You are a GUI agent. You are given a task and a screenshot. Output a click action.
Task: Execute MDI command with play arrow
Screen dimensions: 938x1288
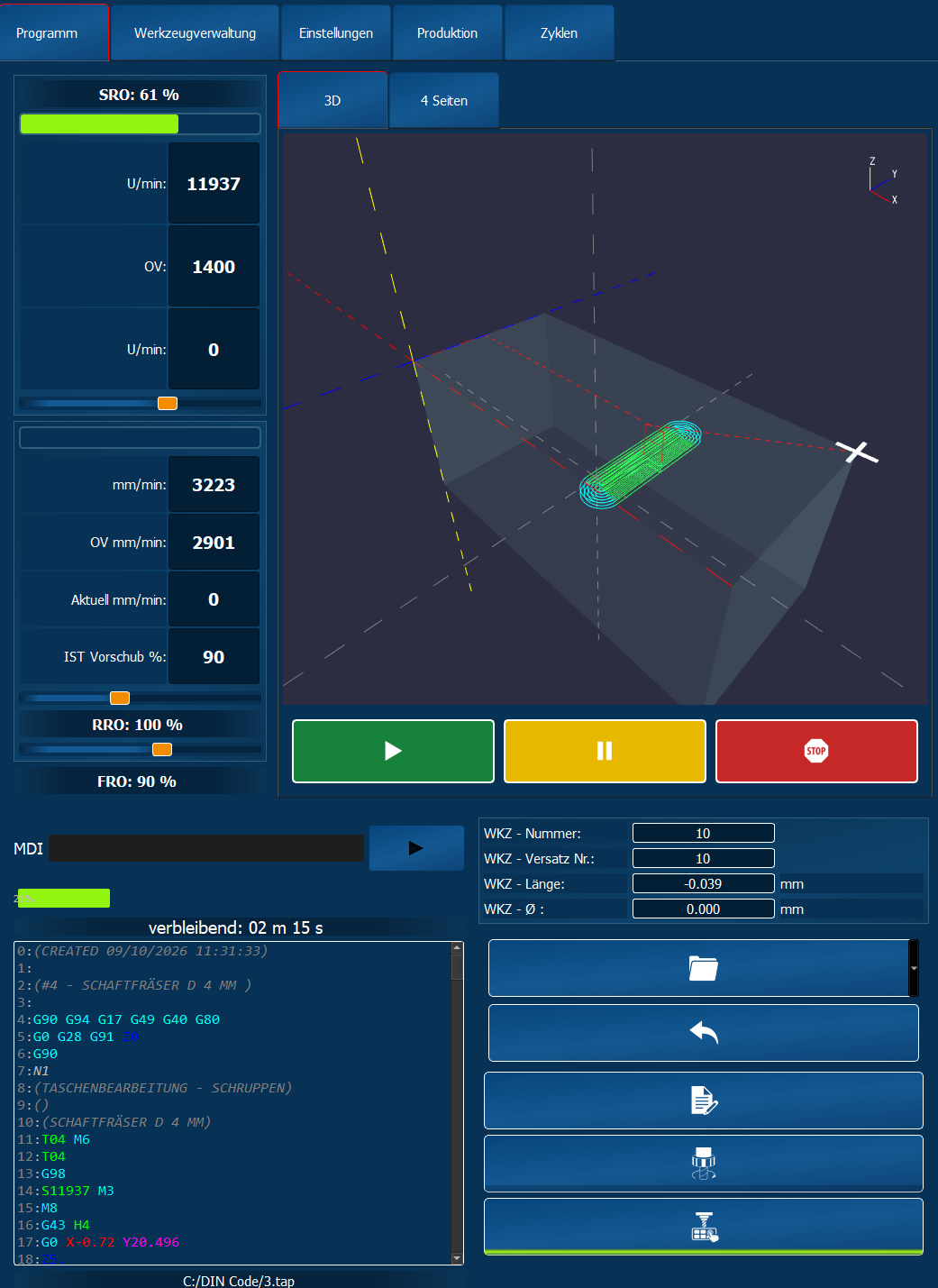416,848
